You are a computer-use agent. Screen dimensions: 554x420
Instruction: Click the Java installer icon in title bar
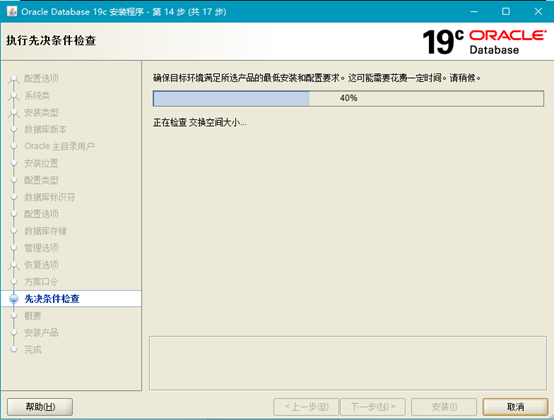(x=12, y=11)
